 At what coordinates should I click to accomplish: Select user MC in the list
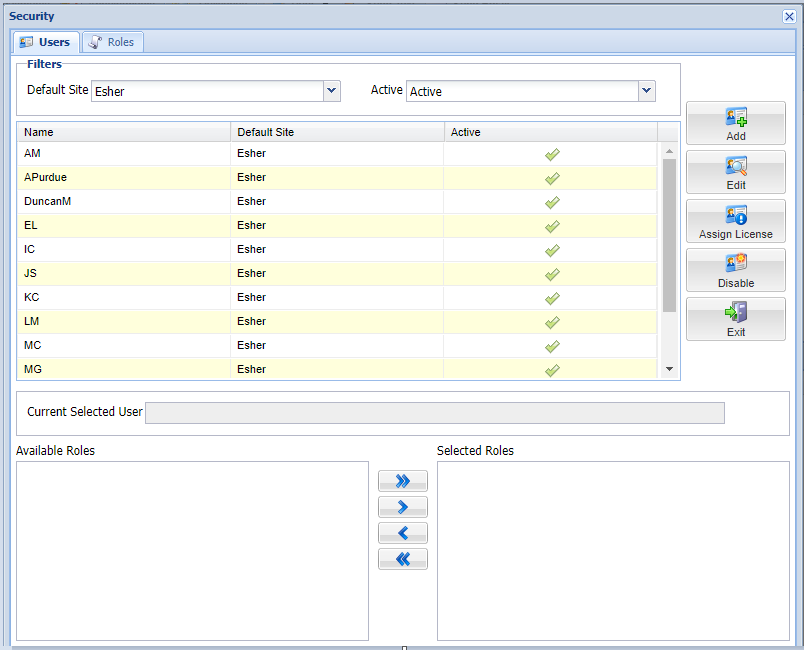click(337, 346)
